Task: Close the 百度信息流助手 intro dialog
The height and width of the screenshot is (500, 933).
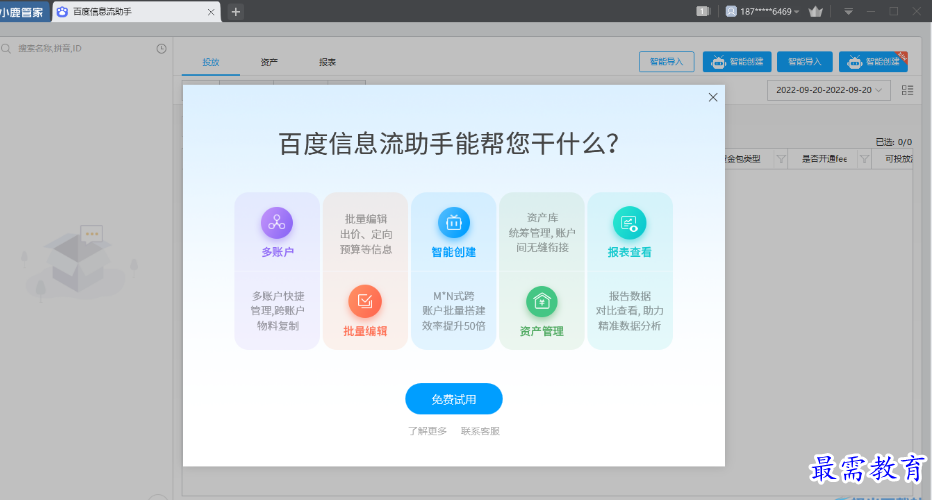Action: [713, 97]
